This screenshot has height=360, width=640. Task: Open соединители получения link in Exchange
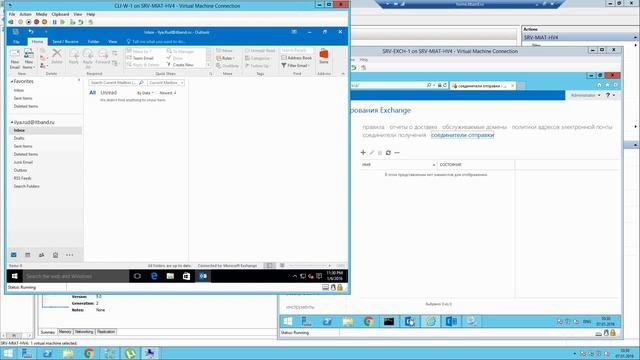pyautogui.click(x=394, y=135)
